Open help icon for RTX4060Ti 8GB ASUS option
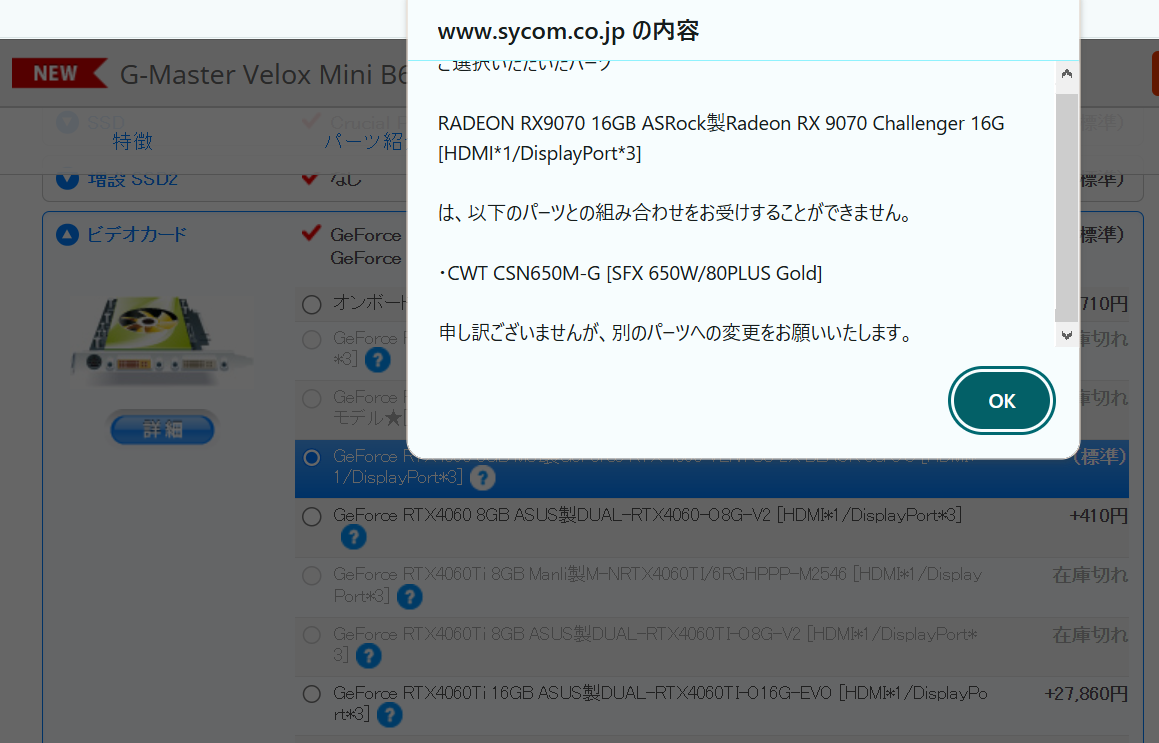1159x743 pixels. coord(368,655)
